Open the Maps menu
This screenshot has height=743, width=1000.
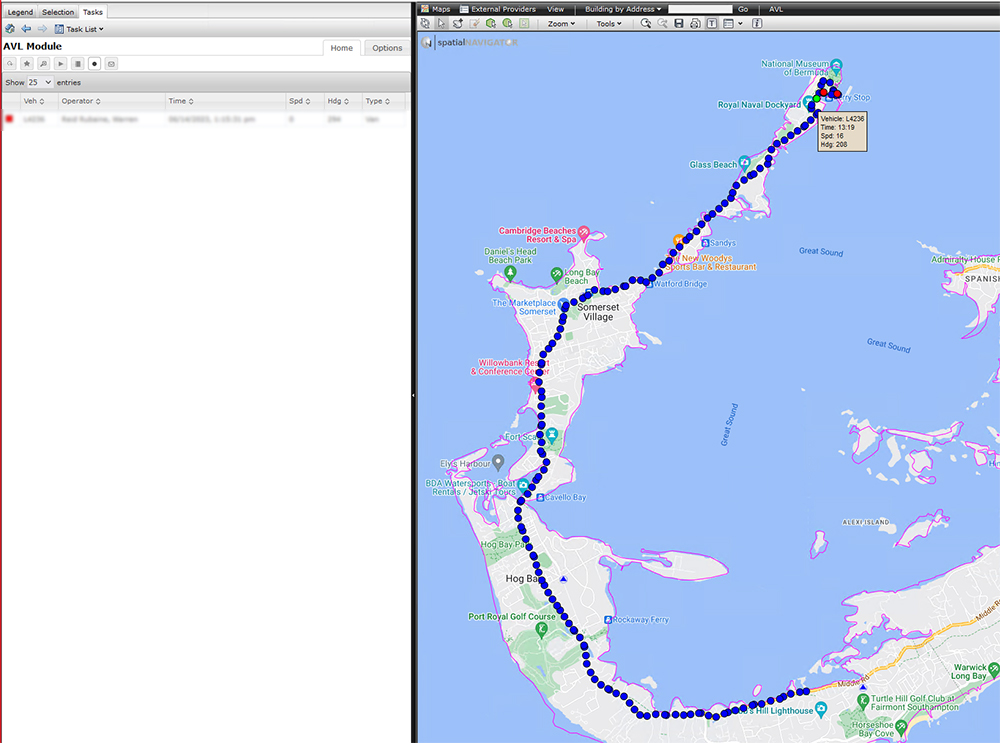coord(436,9)
